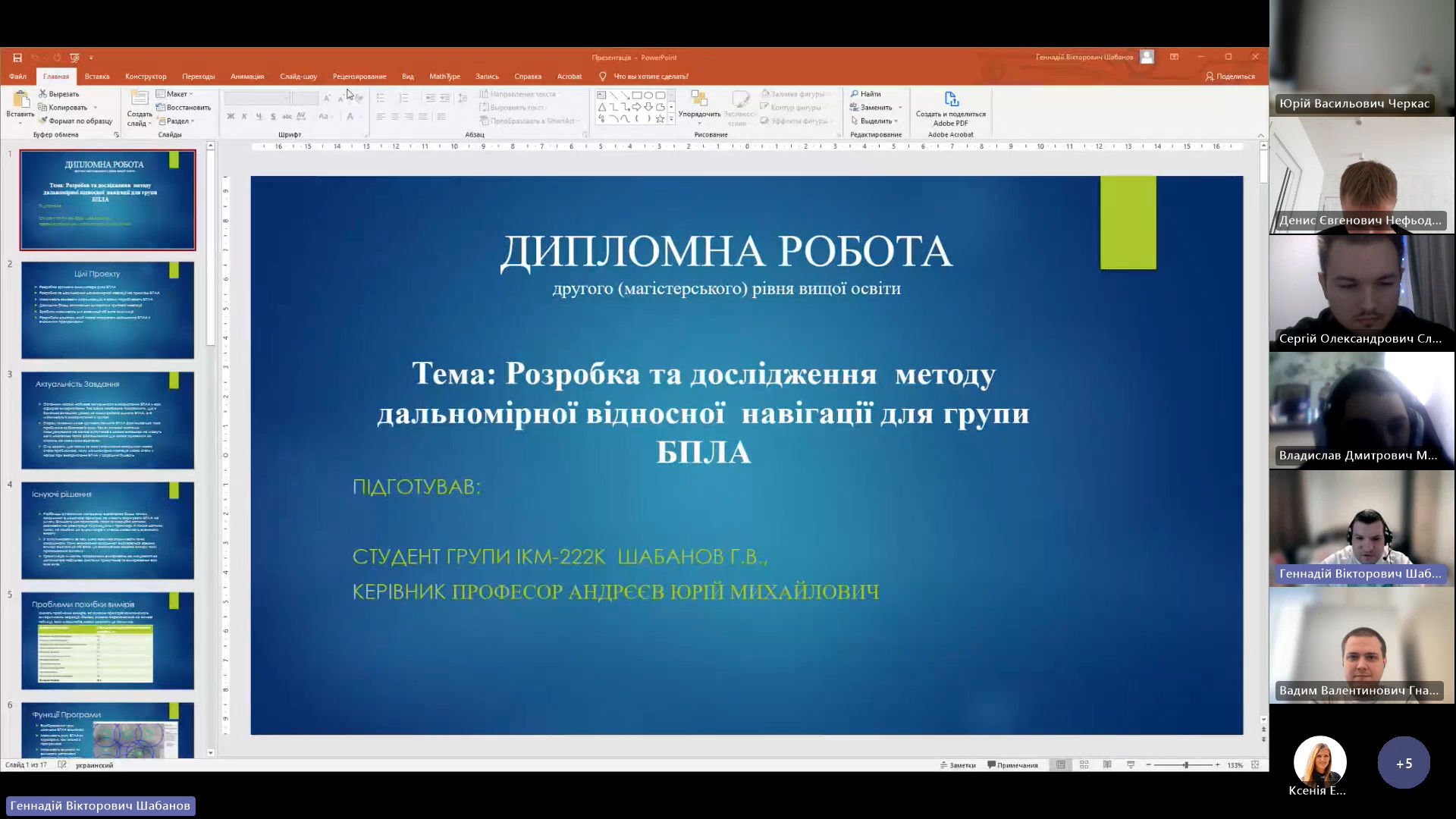Expand the Layout (Макет) dropdown

[175, 94]
